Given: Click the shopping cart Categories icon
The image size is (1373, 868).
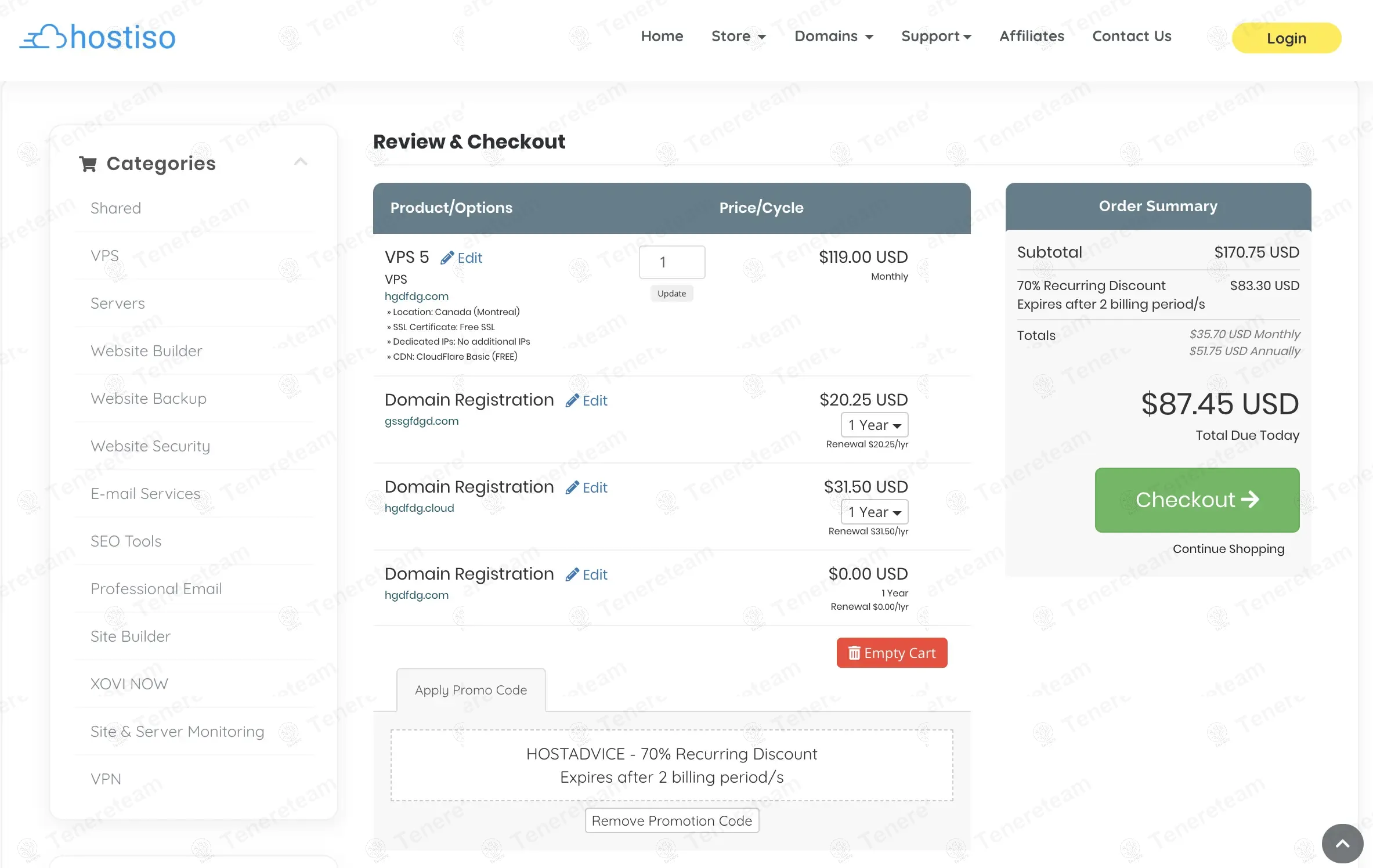Looking at the screenshot, I should point(88,164).
